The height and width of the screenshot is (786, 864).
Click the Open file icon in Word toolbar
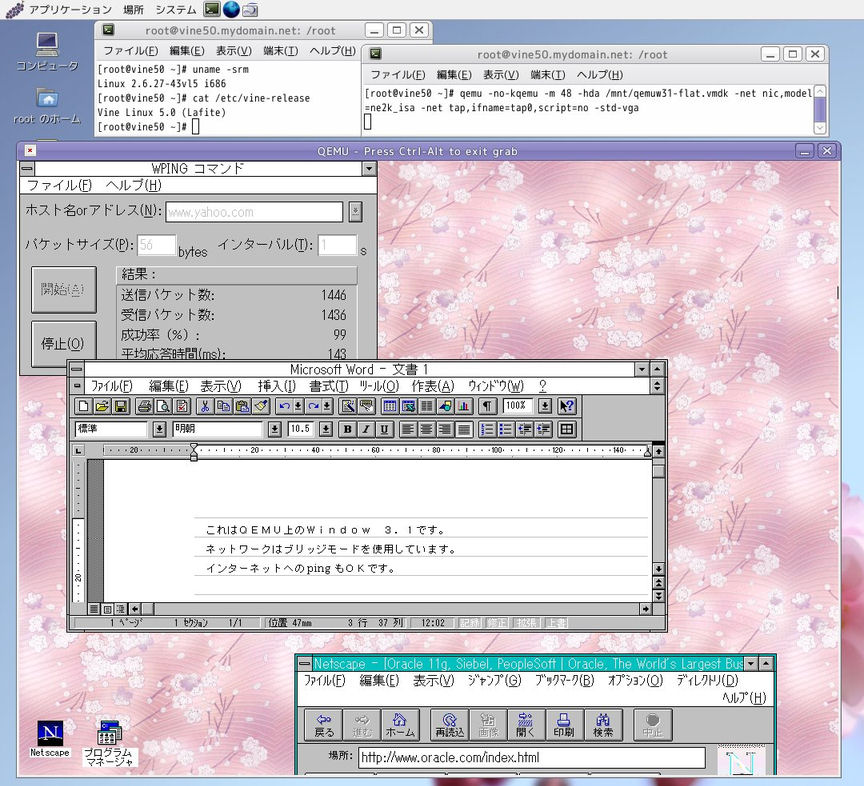[x=102, y=406]
